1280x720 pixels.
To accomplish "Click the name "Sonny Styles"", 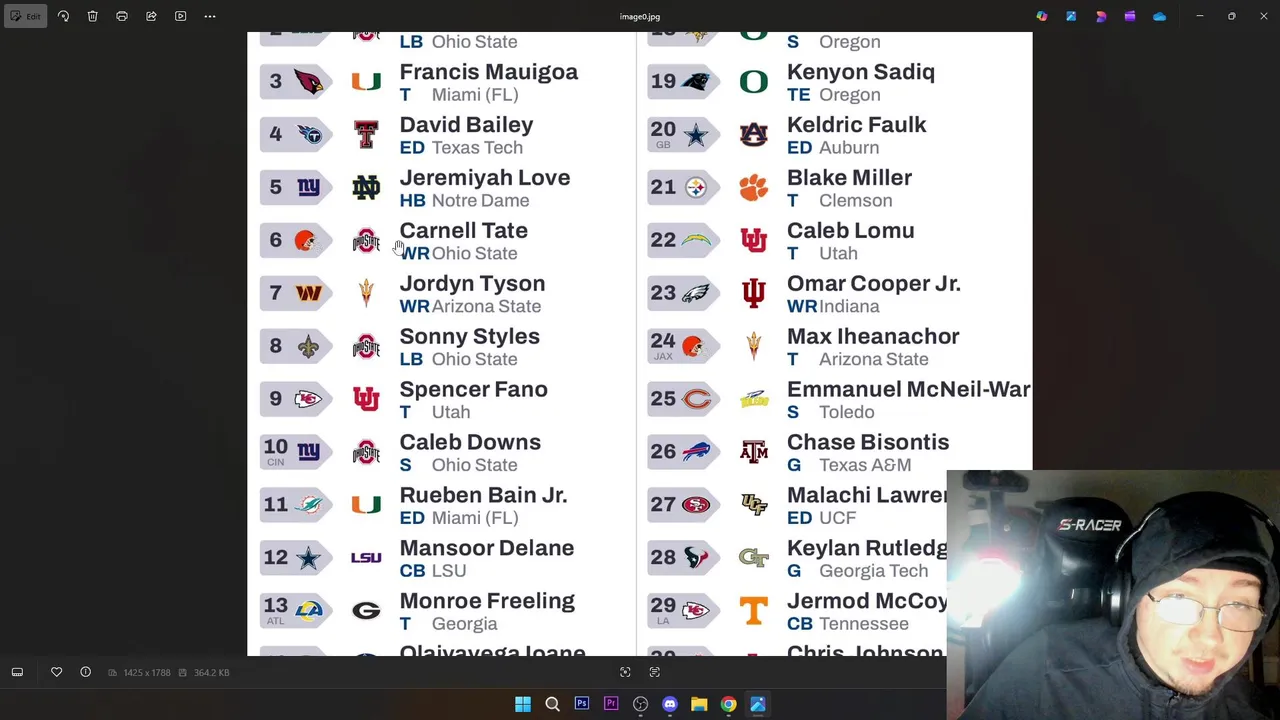I will (x=469, y=337).
